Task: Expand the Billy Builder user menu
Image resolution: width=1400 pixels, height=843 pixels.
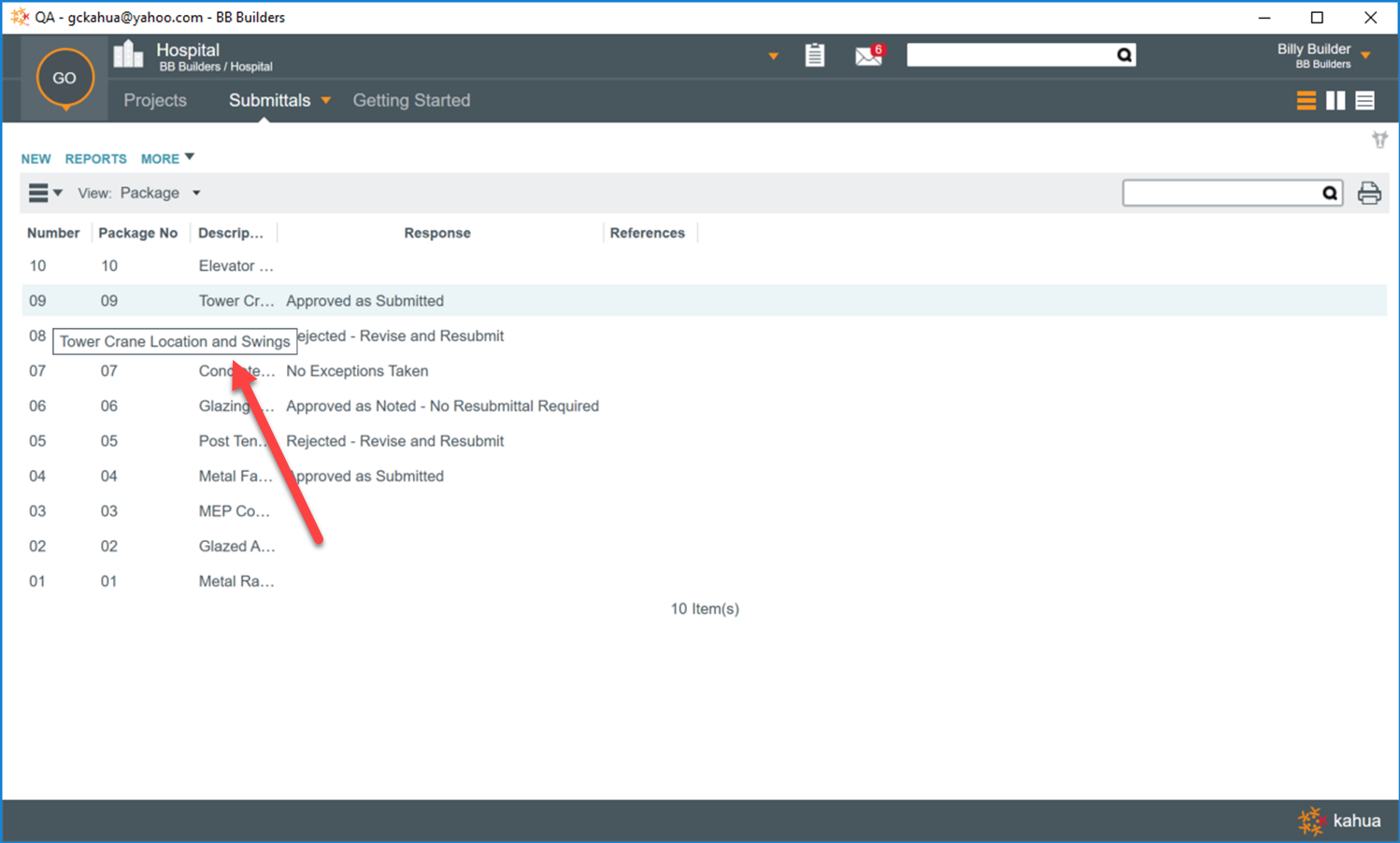Action: (1365, 55)
